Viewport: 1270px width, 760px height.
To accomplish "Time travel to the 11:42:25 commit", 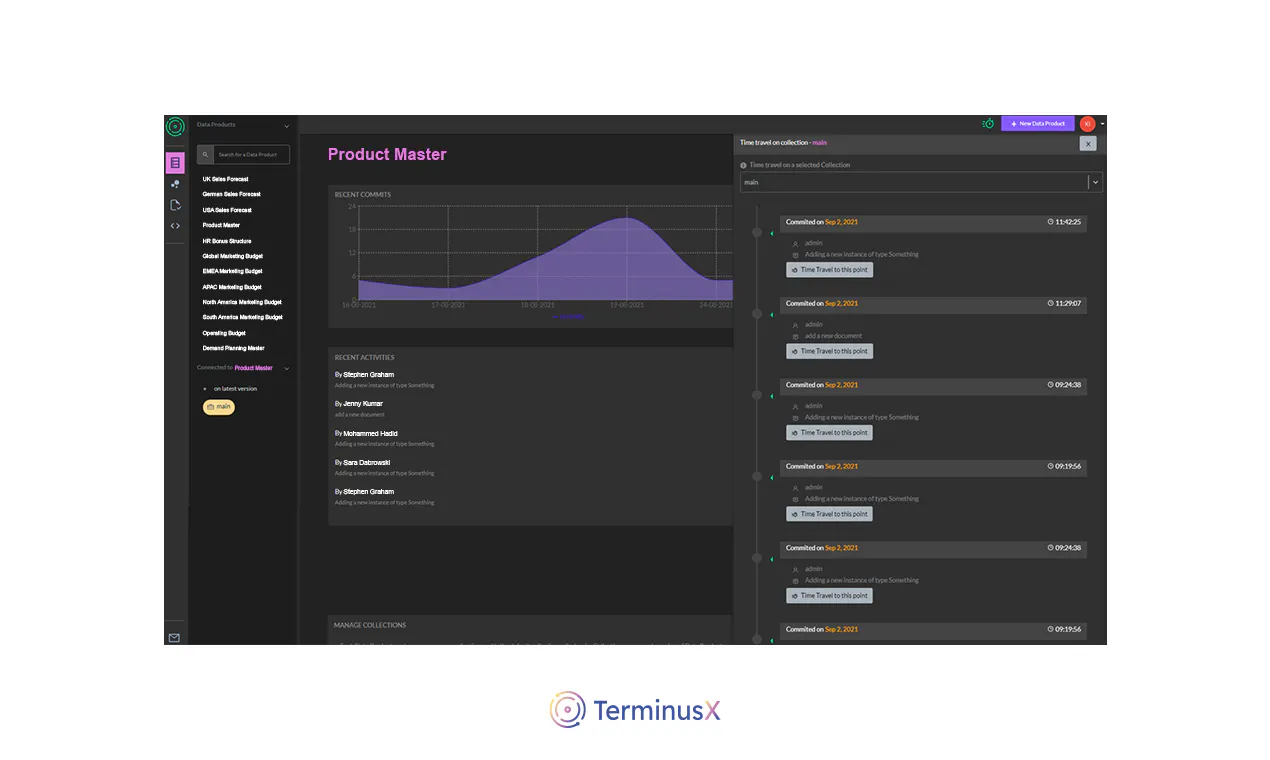I will coord(829,270).
